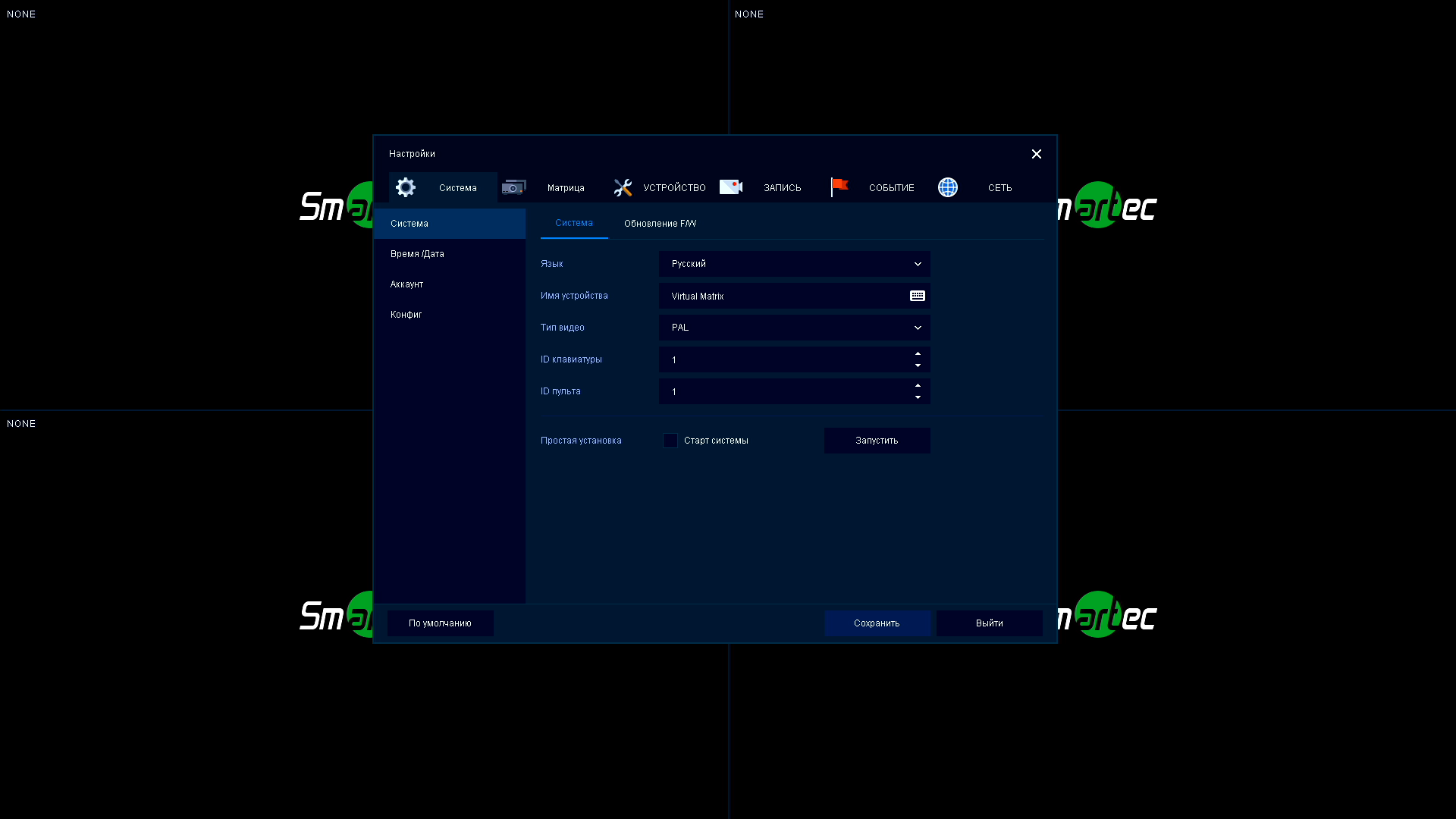Switch to the Обновление F/W tab
The width and height of the screenshot is (1456, 819).
tap(660, 224)
